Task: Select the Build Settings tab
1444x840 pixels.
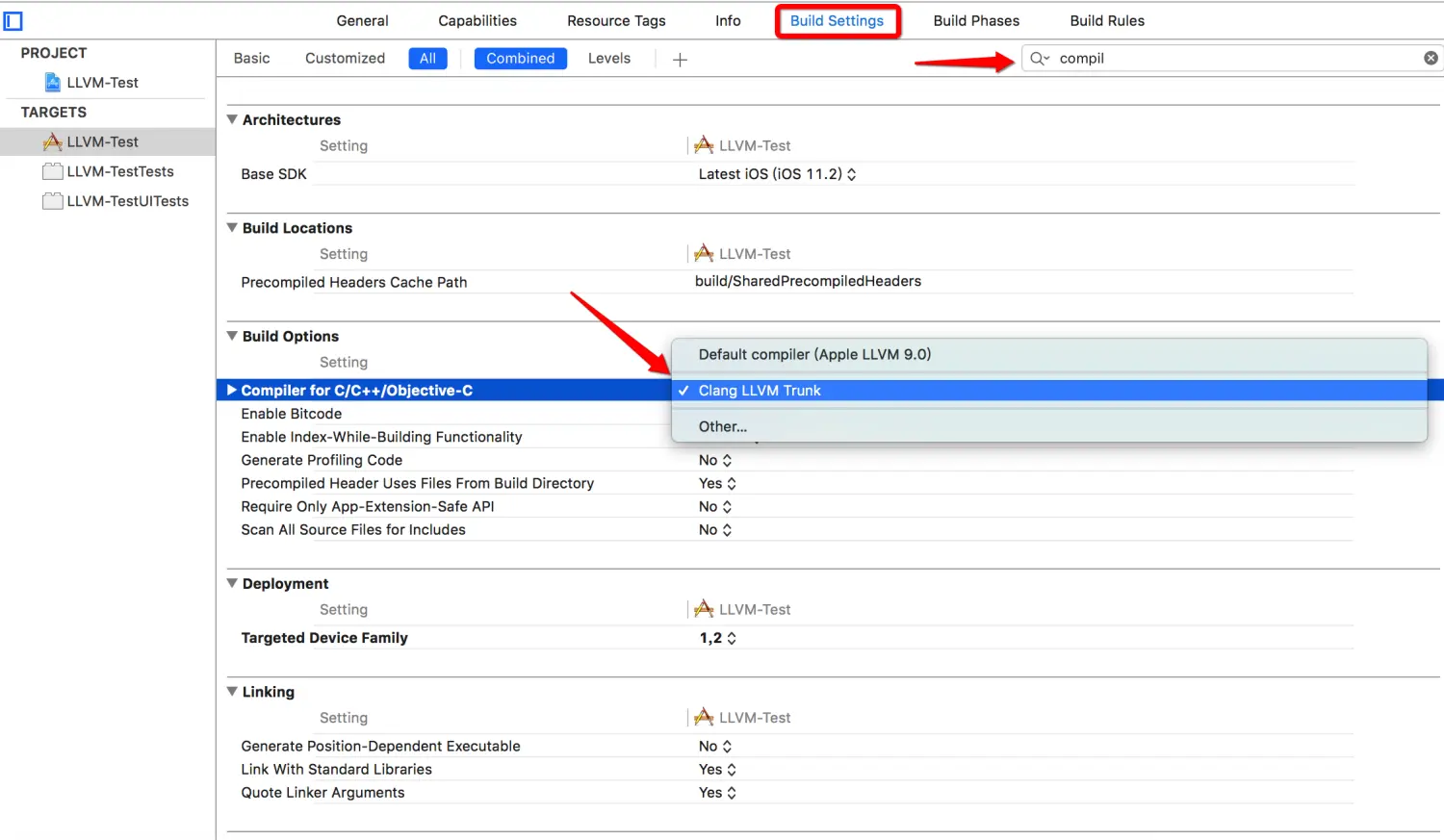Action: pos(837,21)
